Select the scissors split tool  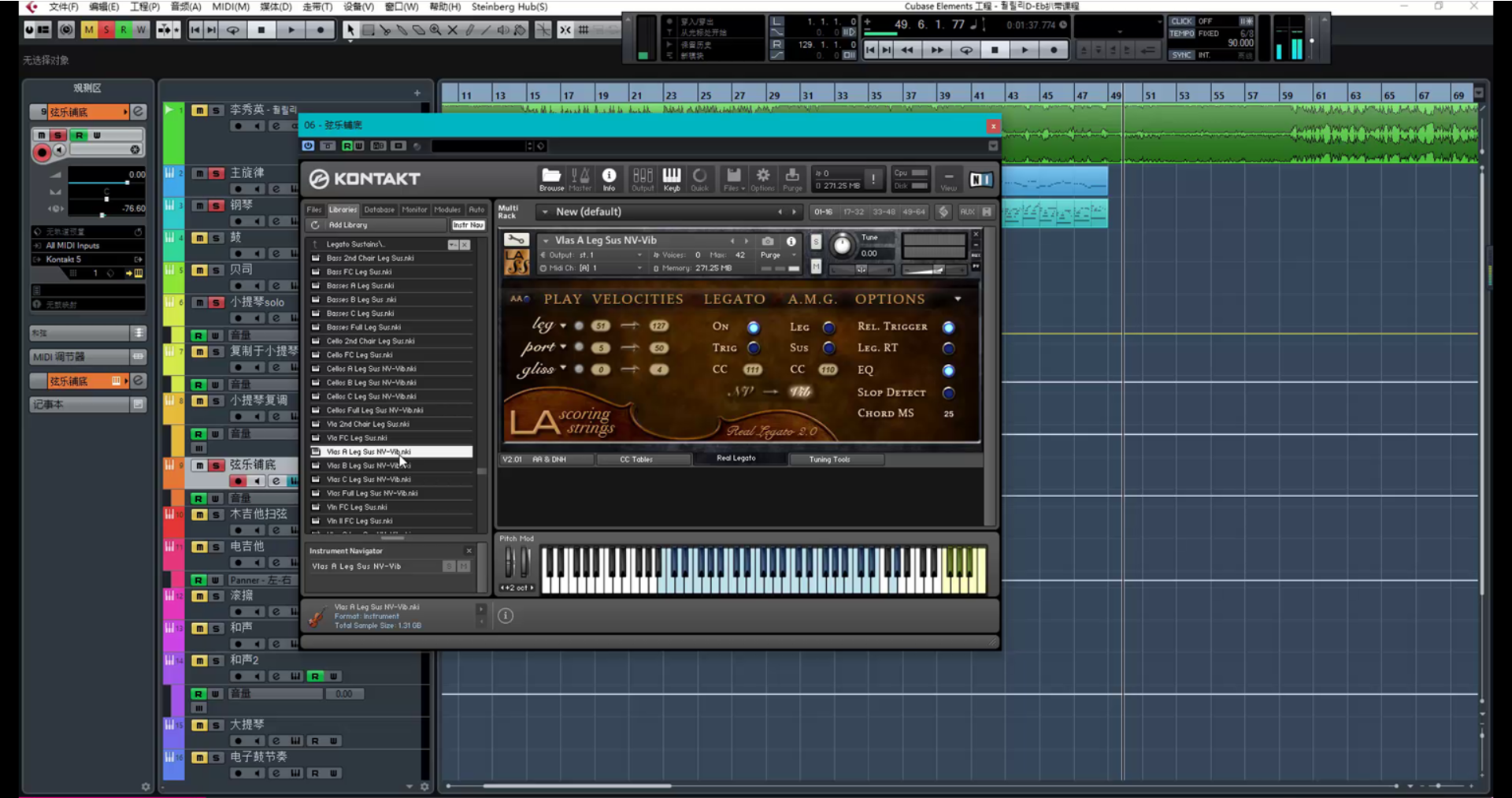click(385, 30)
